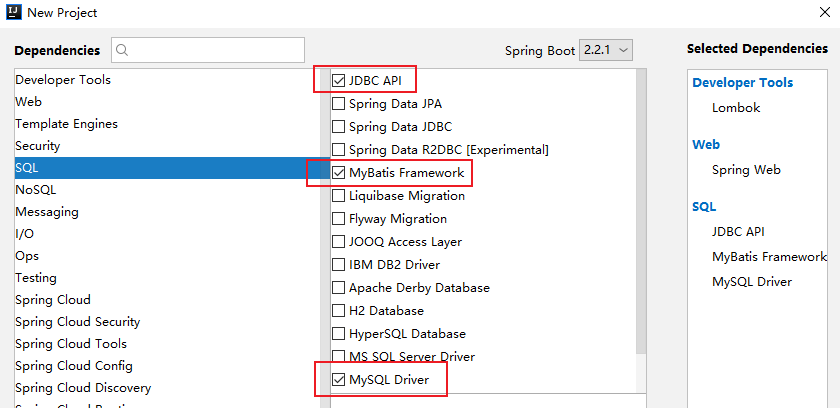Uncheck the JDBC API checkbox

point(339,80)
